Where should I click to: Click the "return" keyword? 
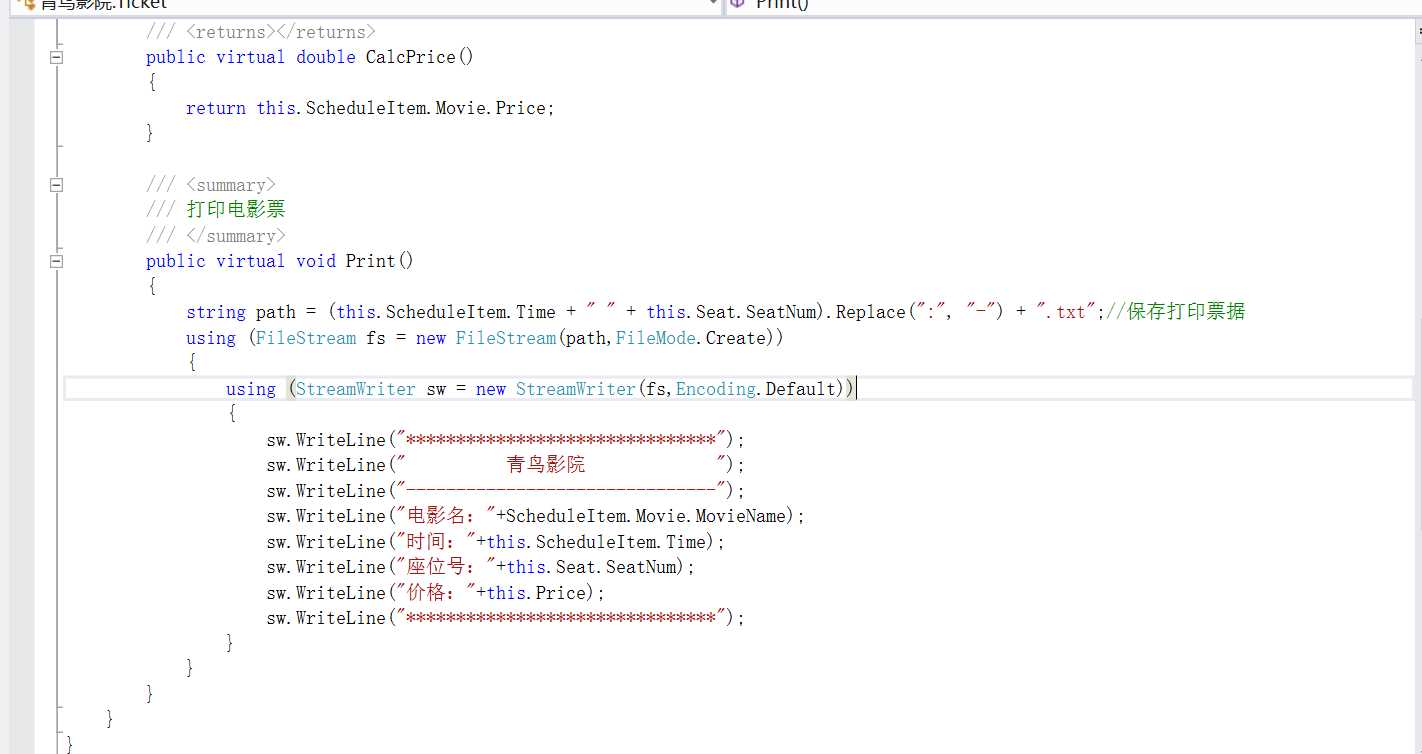coord(216,108)
